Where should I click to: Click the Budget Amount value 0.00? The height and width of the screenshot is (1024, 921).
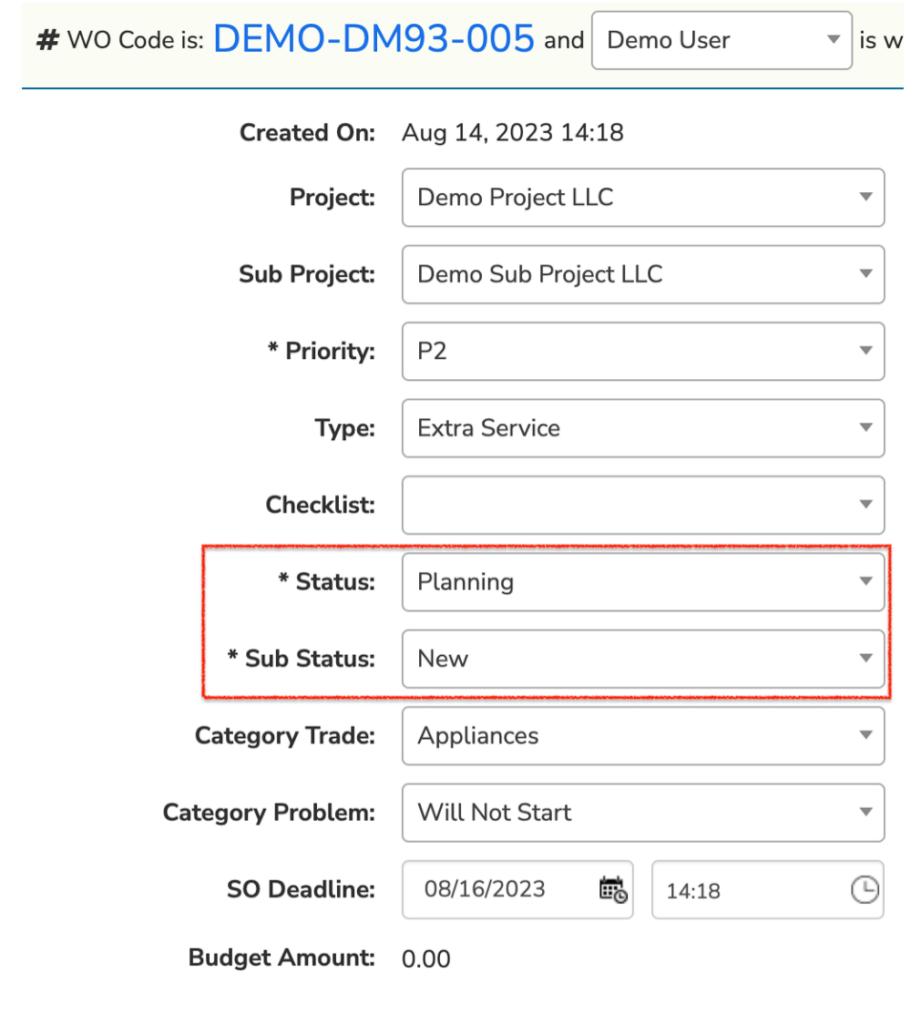coord(426,959)
